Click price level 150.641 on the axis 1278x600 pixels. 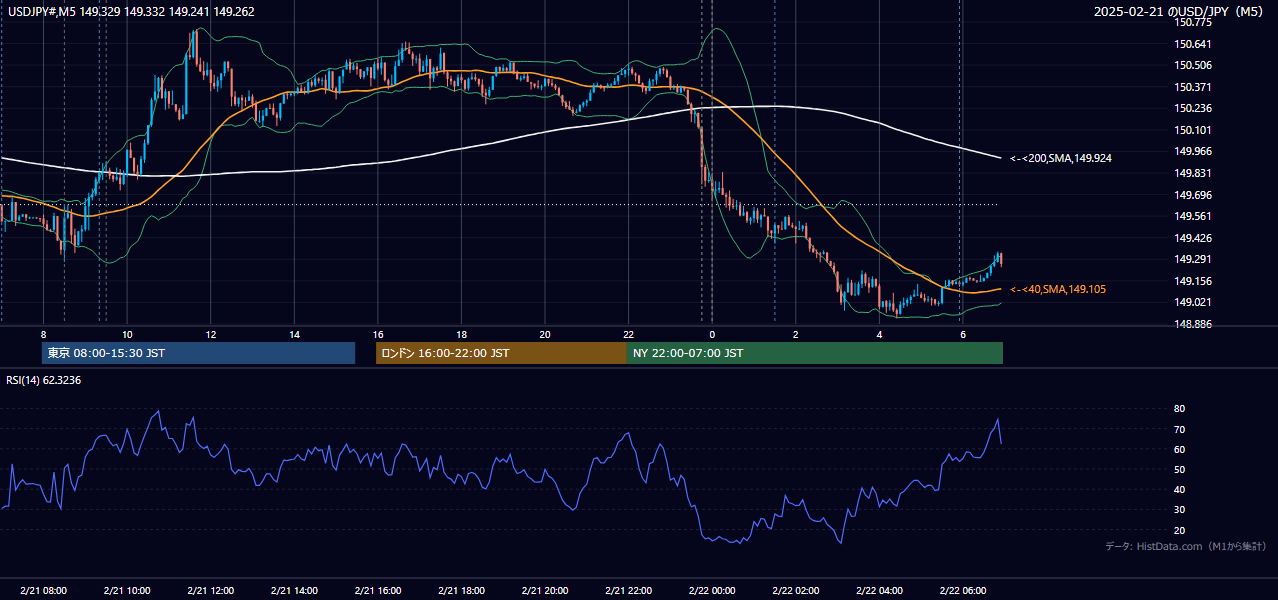pyautogui.click(x=1193, y=44)
